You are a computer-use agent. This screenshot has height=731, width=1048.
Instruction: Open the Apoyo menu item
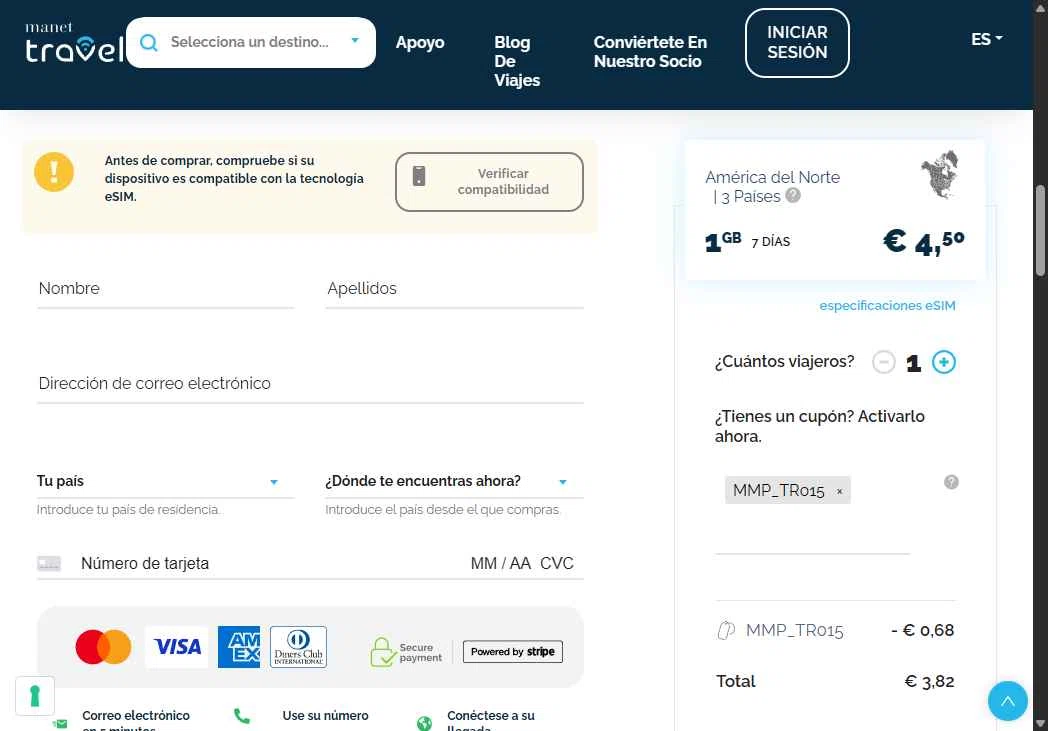(420, 42)
